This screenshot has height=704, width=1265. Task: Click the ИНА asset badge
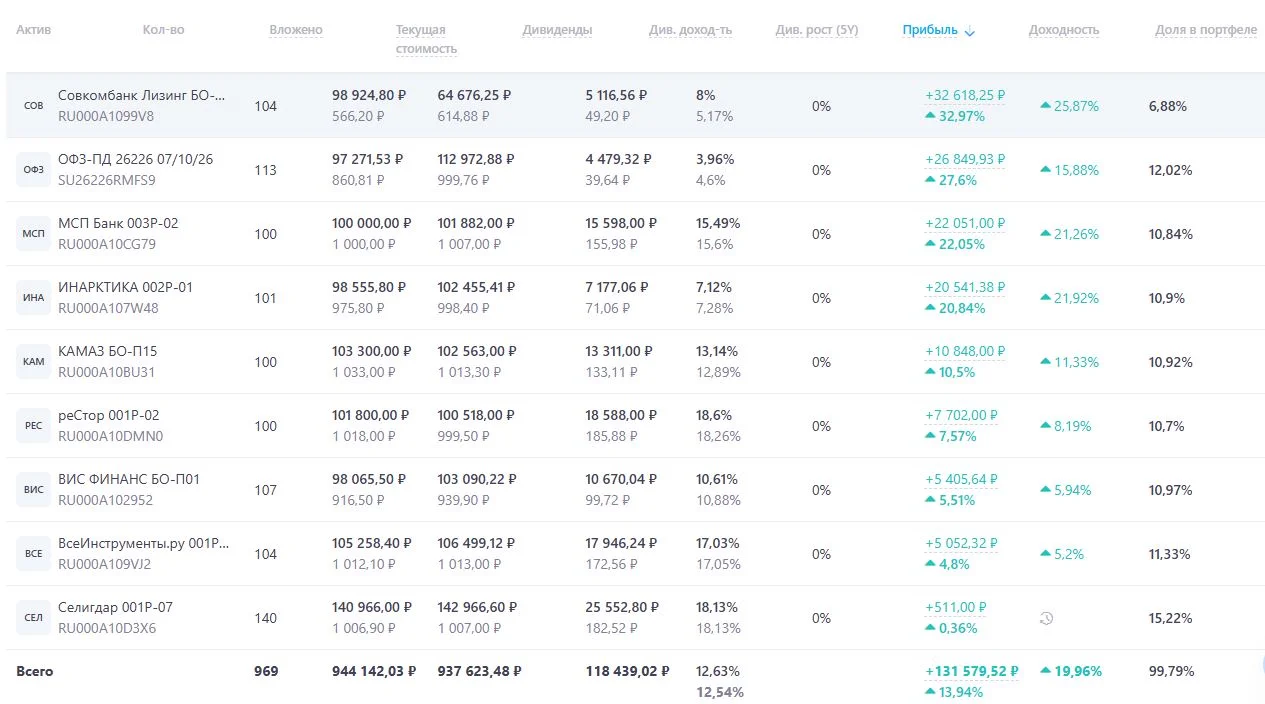click(33, 298)
